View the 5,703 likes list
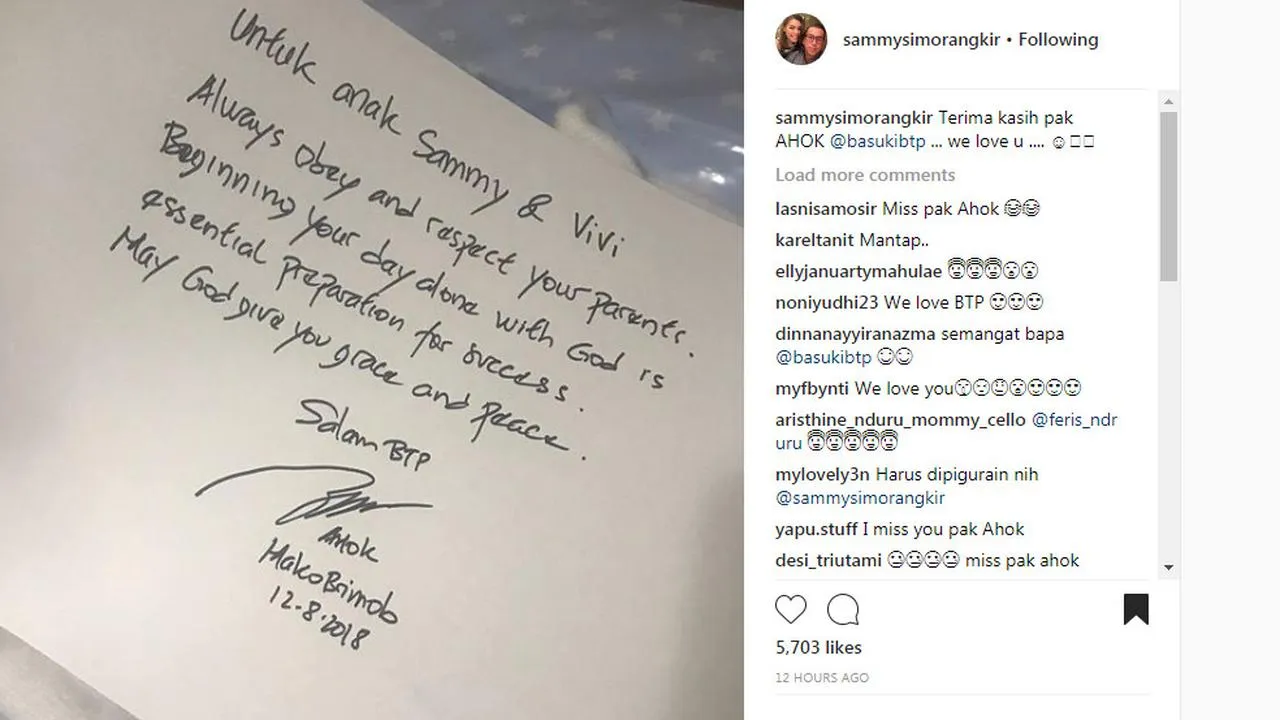This screenshot has width=1280, height=720. [x=818, y=647]
